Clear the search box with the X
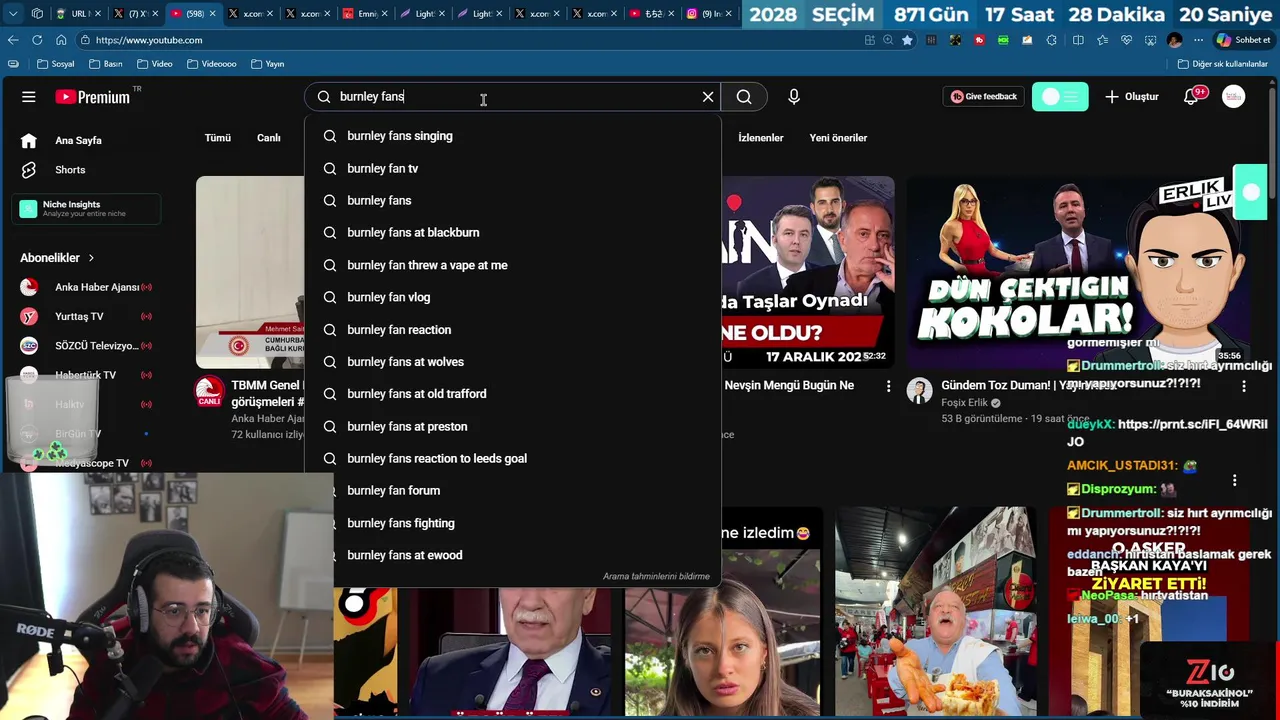Viewport: 1280px width, 720px height. [x=708, y=97]
